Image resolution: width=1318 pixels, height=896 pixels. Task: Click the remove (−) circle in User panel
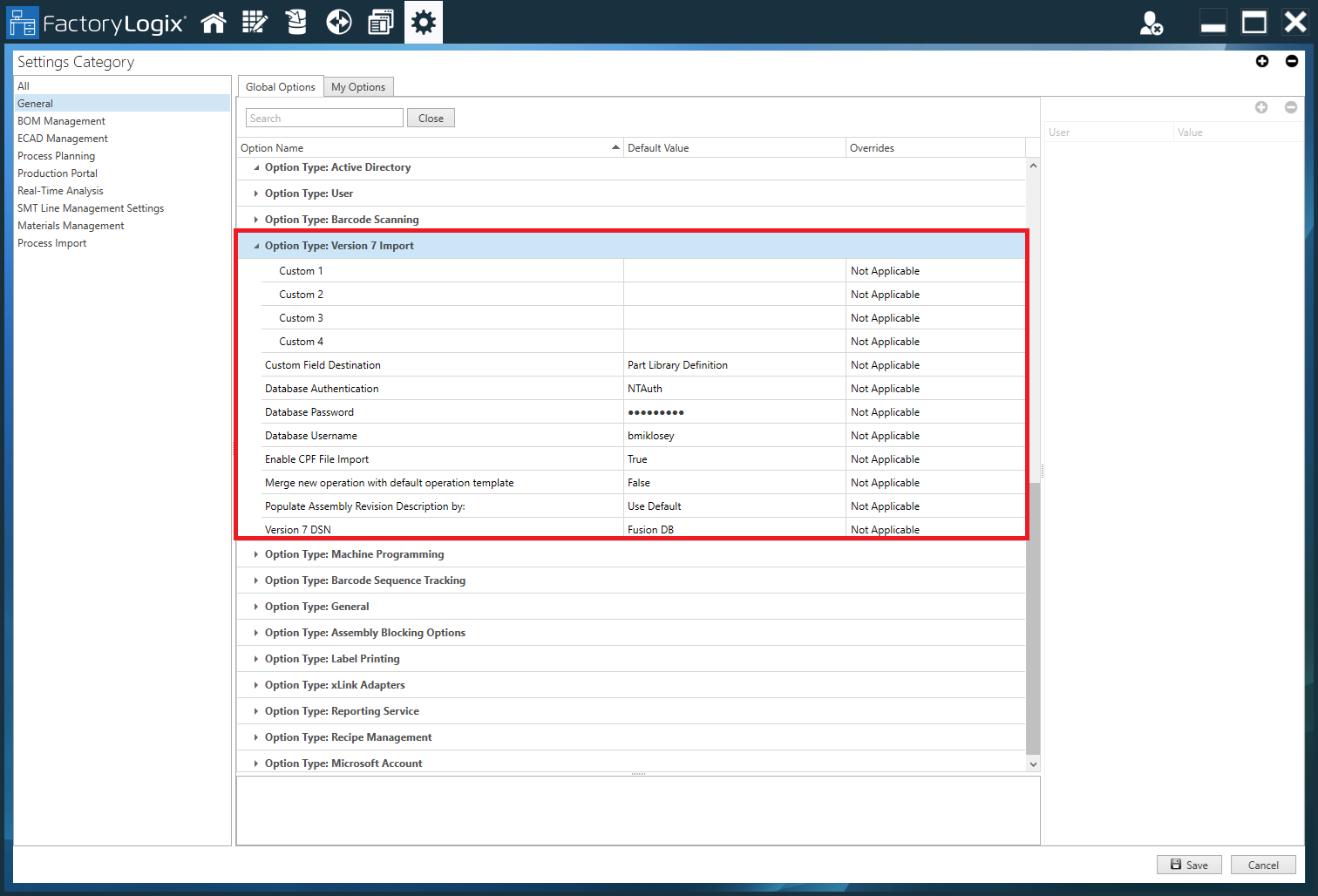click(1291, 107)
